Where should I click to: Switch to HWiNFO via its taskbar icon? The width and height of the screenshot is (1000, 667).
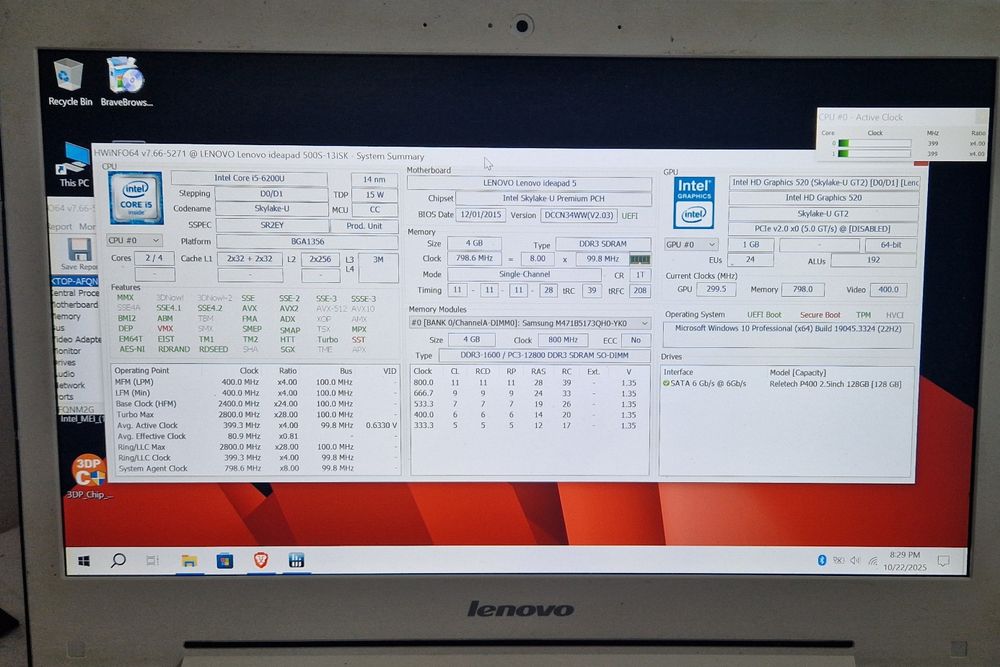click(297, 560)
